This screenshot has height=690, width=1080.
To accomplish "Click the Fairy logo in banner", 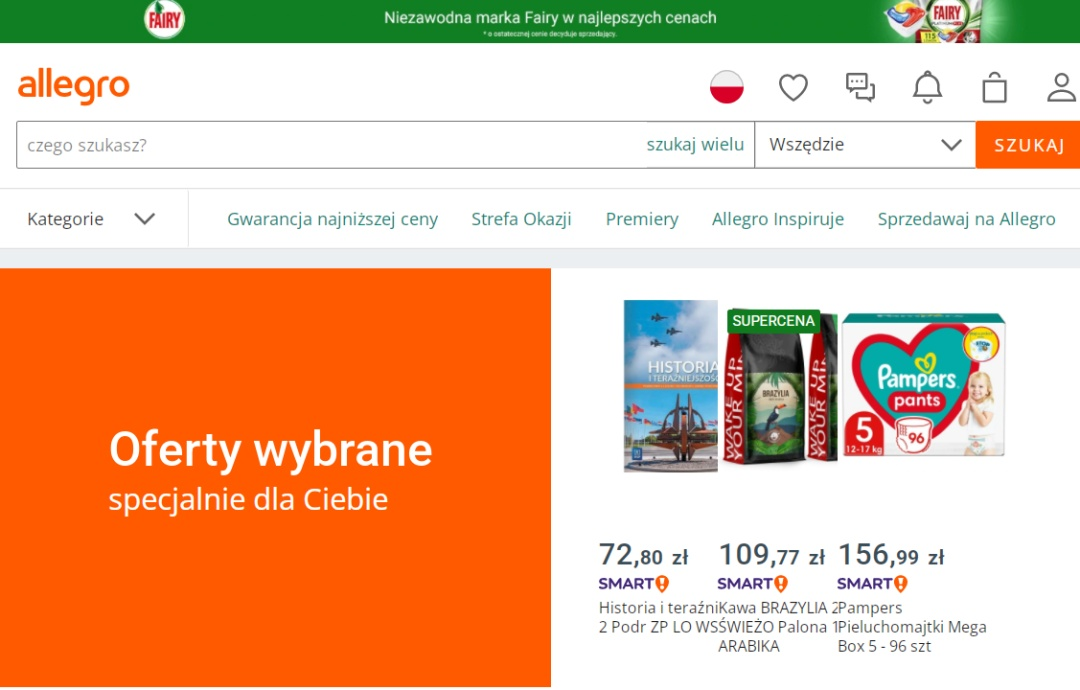I will (x=164, y=19).
